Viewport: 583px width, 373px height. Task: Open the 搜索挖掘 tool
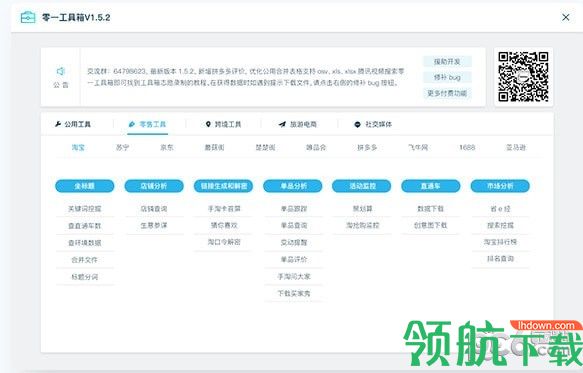(x=500, y=226)
